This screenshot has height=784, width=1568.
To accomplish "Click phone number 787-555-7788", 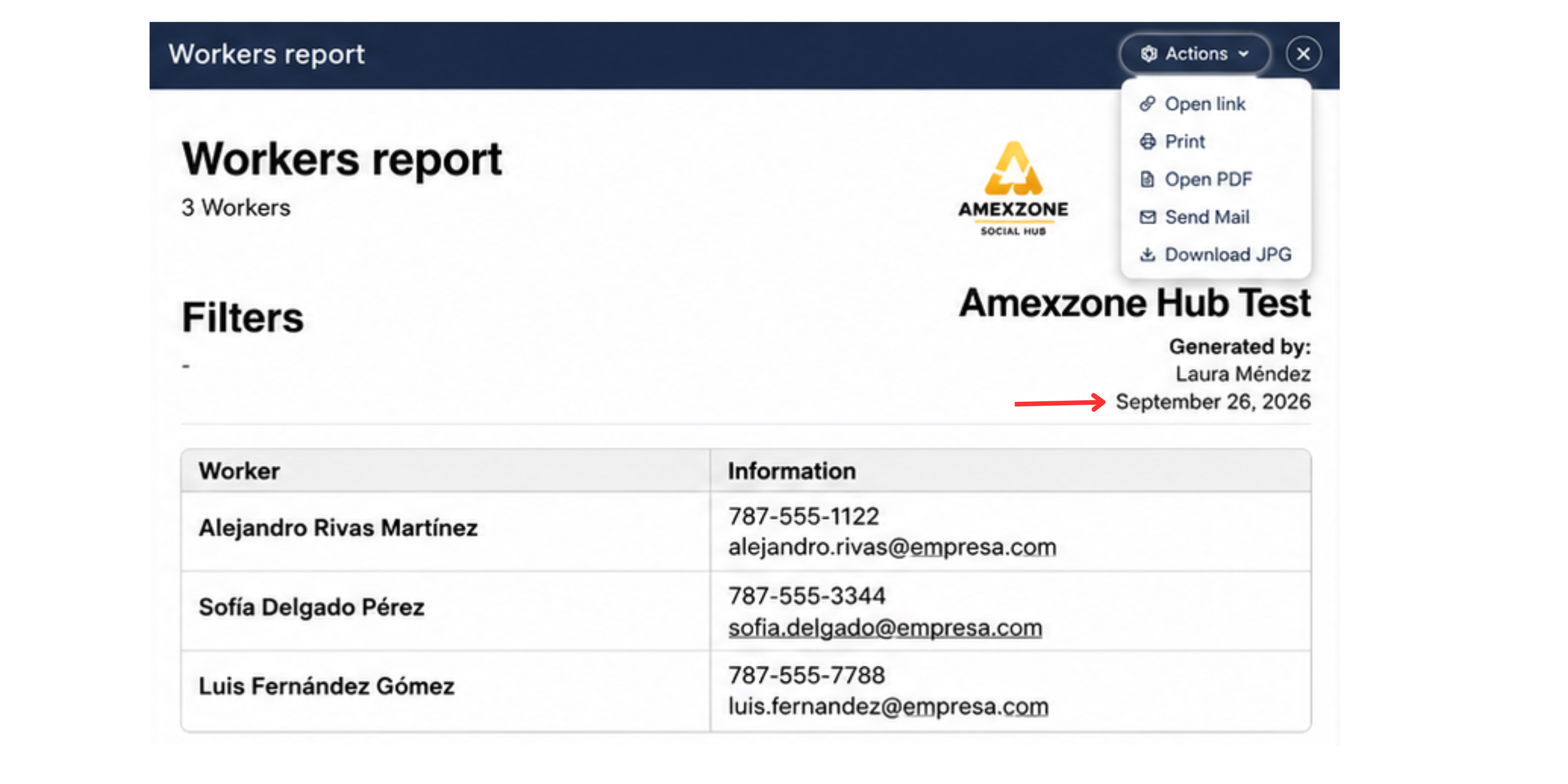I will pyautogui.click(x=806, y=675).
